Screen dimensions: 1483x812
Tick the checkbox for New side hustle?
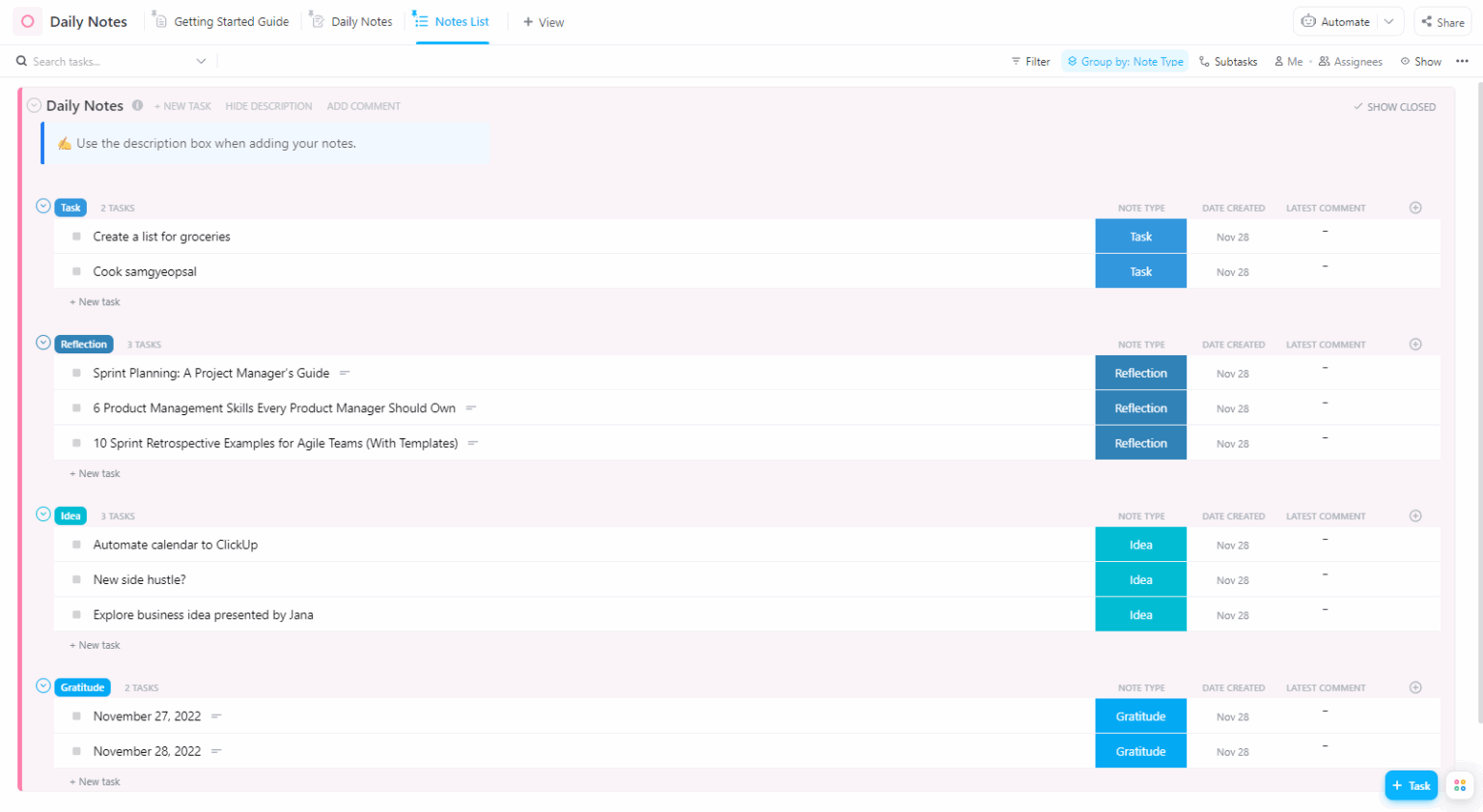pyautogui.click(x=75, y=579)
